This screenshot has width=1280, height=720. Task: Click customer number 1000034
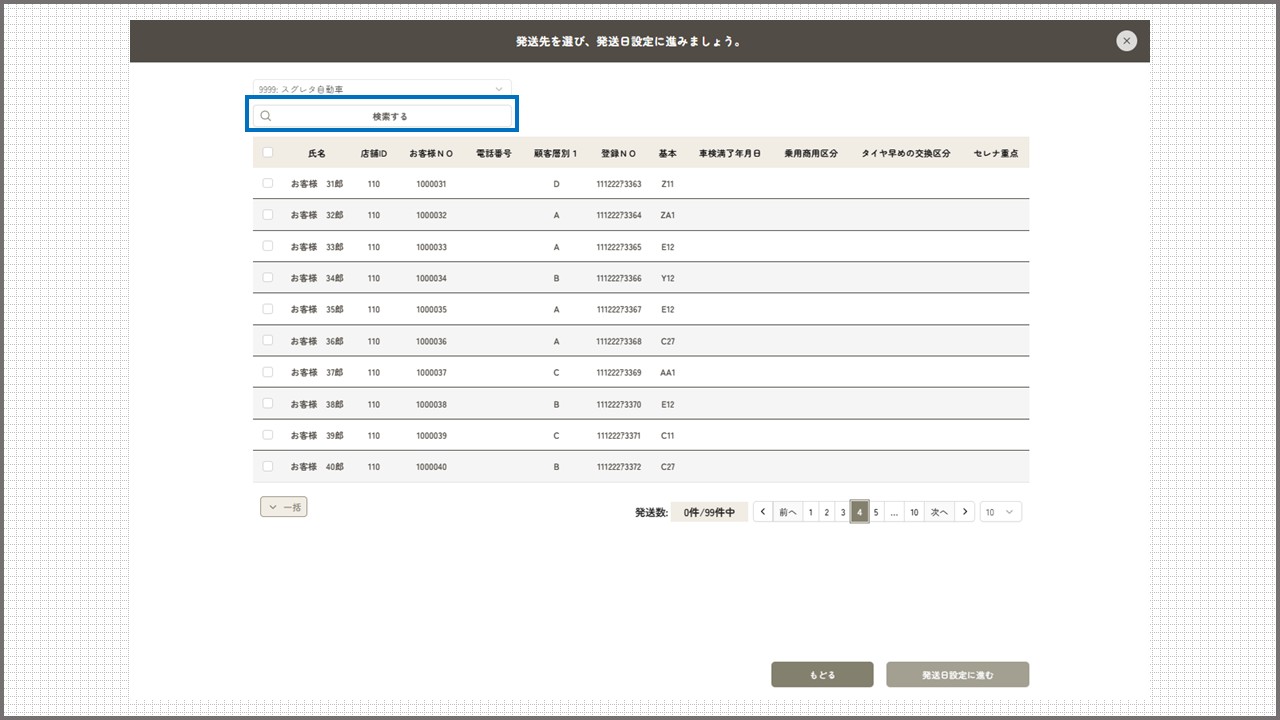pos(431,278)
